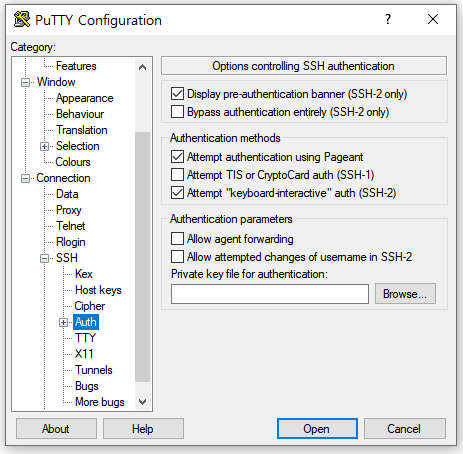Toggle Attempt keyboard-interactive auth checkbox
Screen dimensions: 463x454
[x=177, y=192]
